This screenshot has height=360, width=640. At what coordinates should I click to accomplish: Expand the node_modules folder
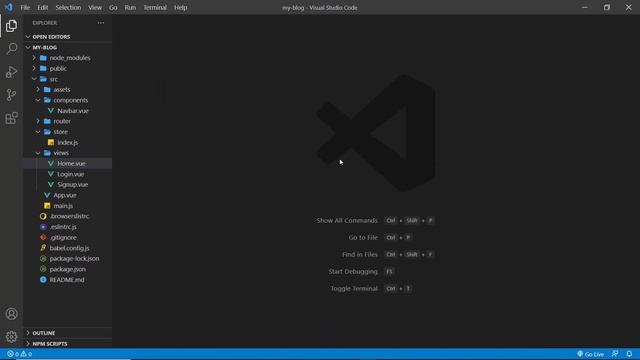pos(67,58)
